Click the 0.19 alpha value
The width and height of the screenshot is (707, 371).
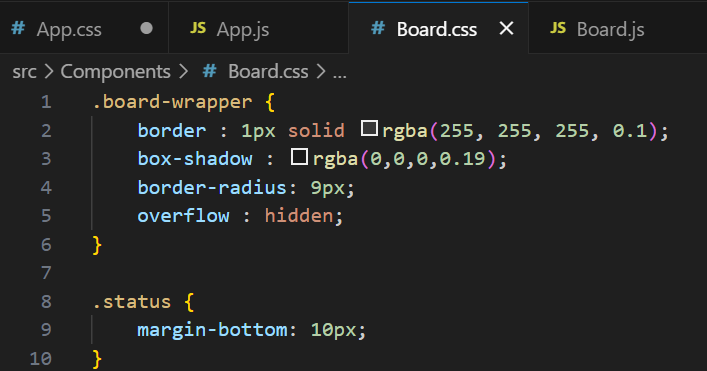tap(462, 159)
